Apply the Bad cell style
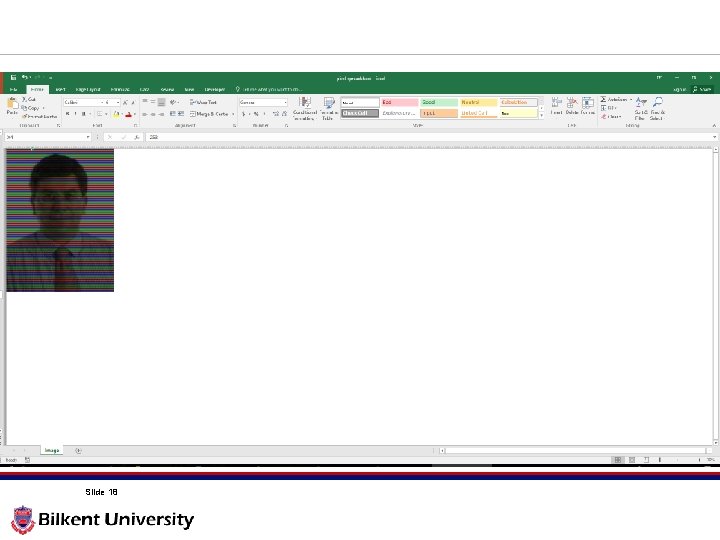Image resolution: width=720 pixels, height=540 pixels. [x=399, y=102]
